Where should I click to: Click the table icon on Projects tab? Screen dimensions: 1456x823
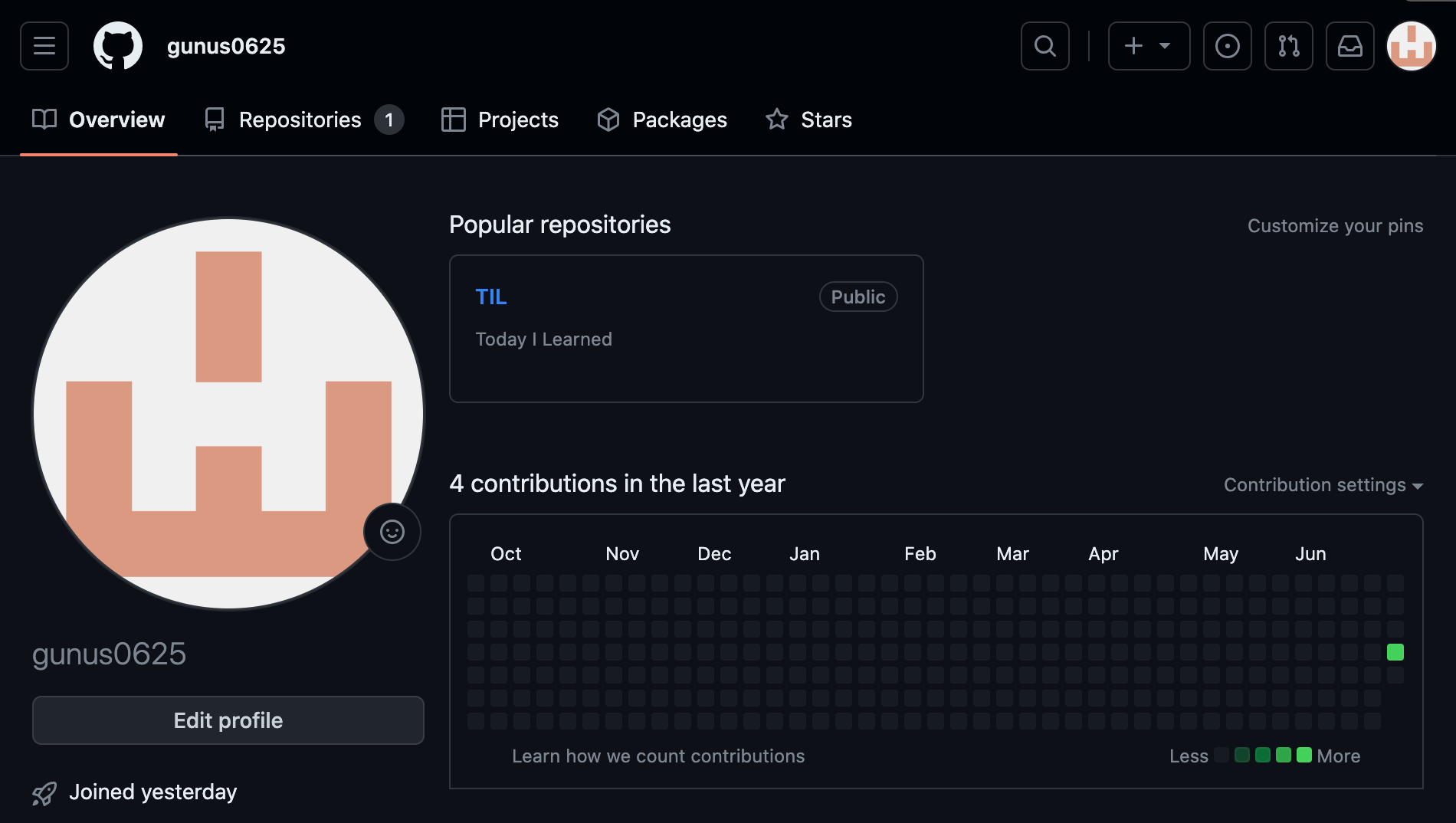pyautogui.click(x=454, y=119)
